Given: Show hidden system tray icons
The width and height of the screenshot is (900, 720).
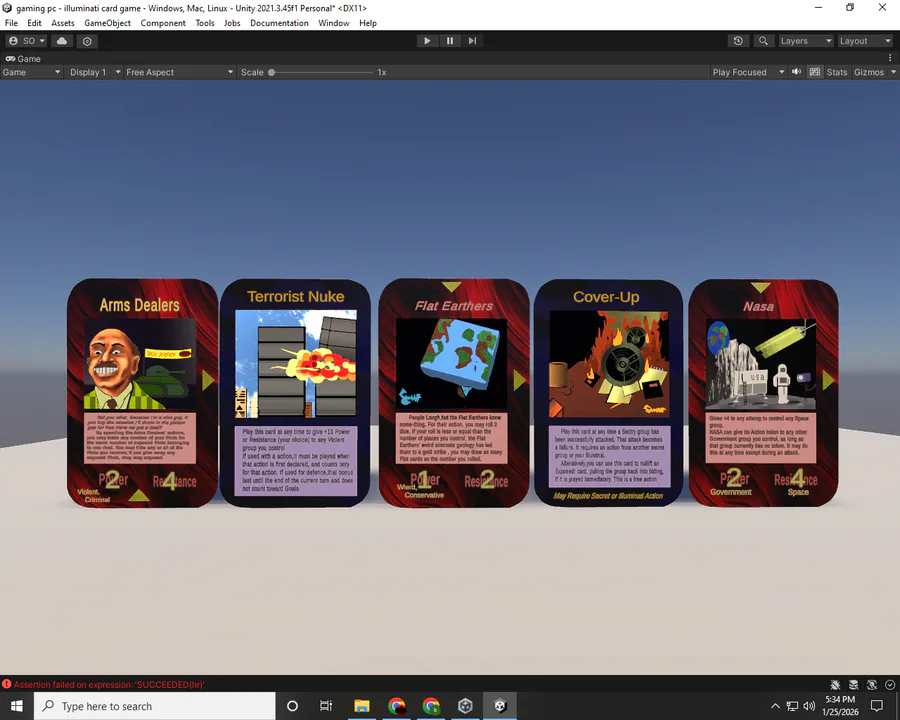Looking at the screenshot, I should (775, 706).
